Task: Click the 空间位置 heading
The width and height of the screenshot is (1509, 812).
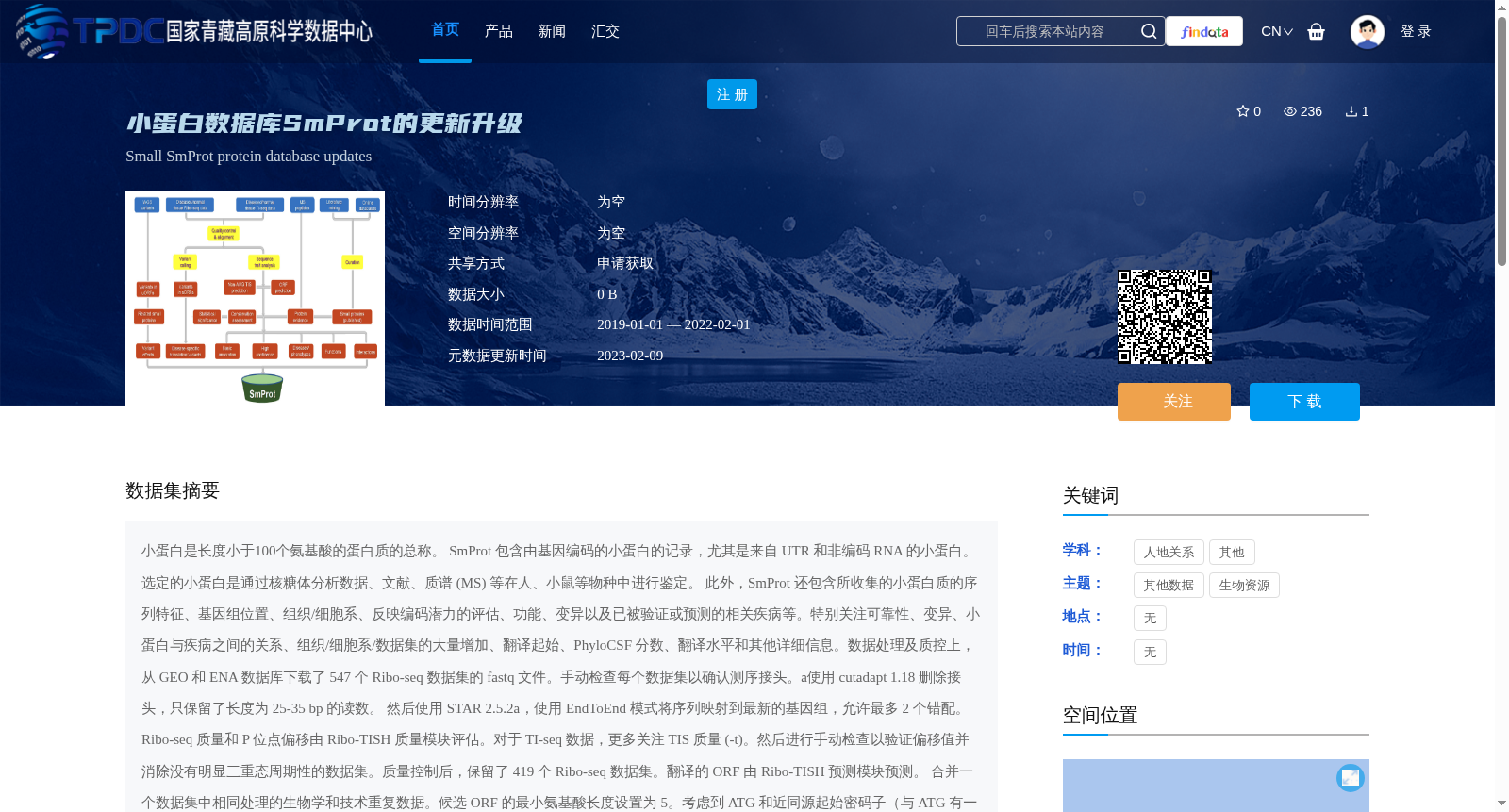Action: coord(1100,715)
